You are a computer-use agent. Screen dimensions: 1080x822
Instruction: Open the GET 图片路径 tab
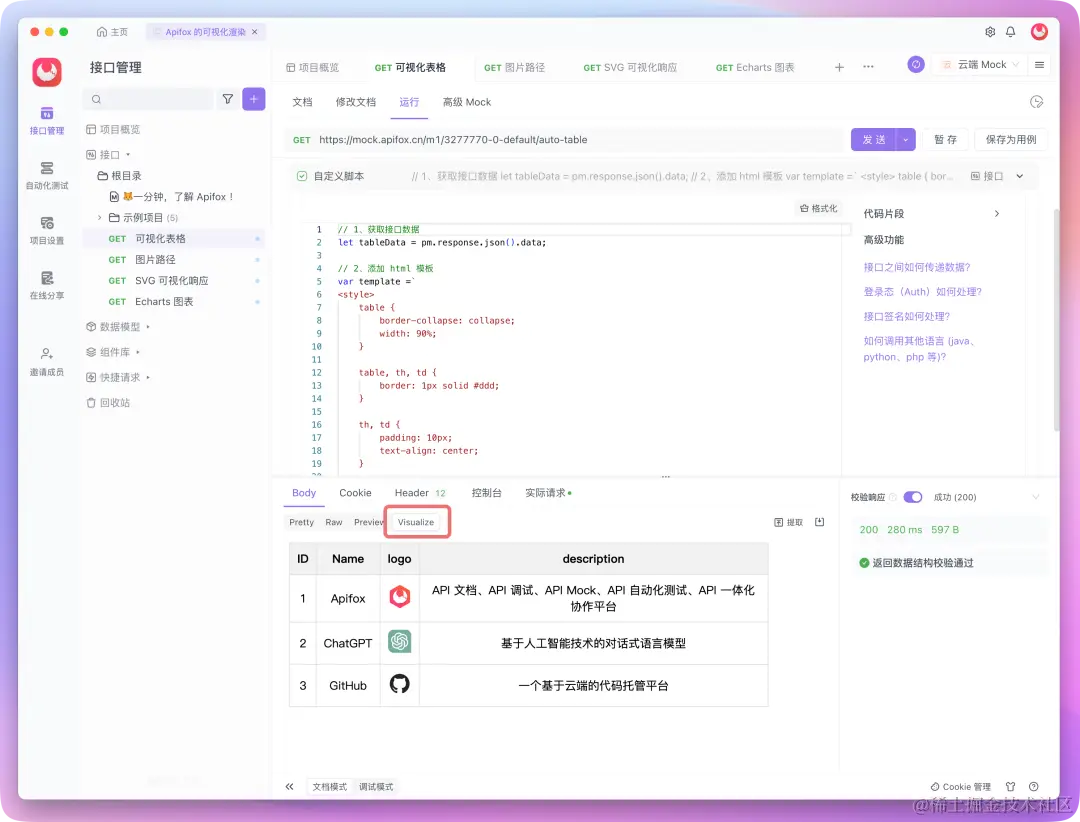514,68
